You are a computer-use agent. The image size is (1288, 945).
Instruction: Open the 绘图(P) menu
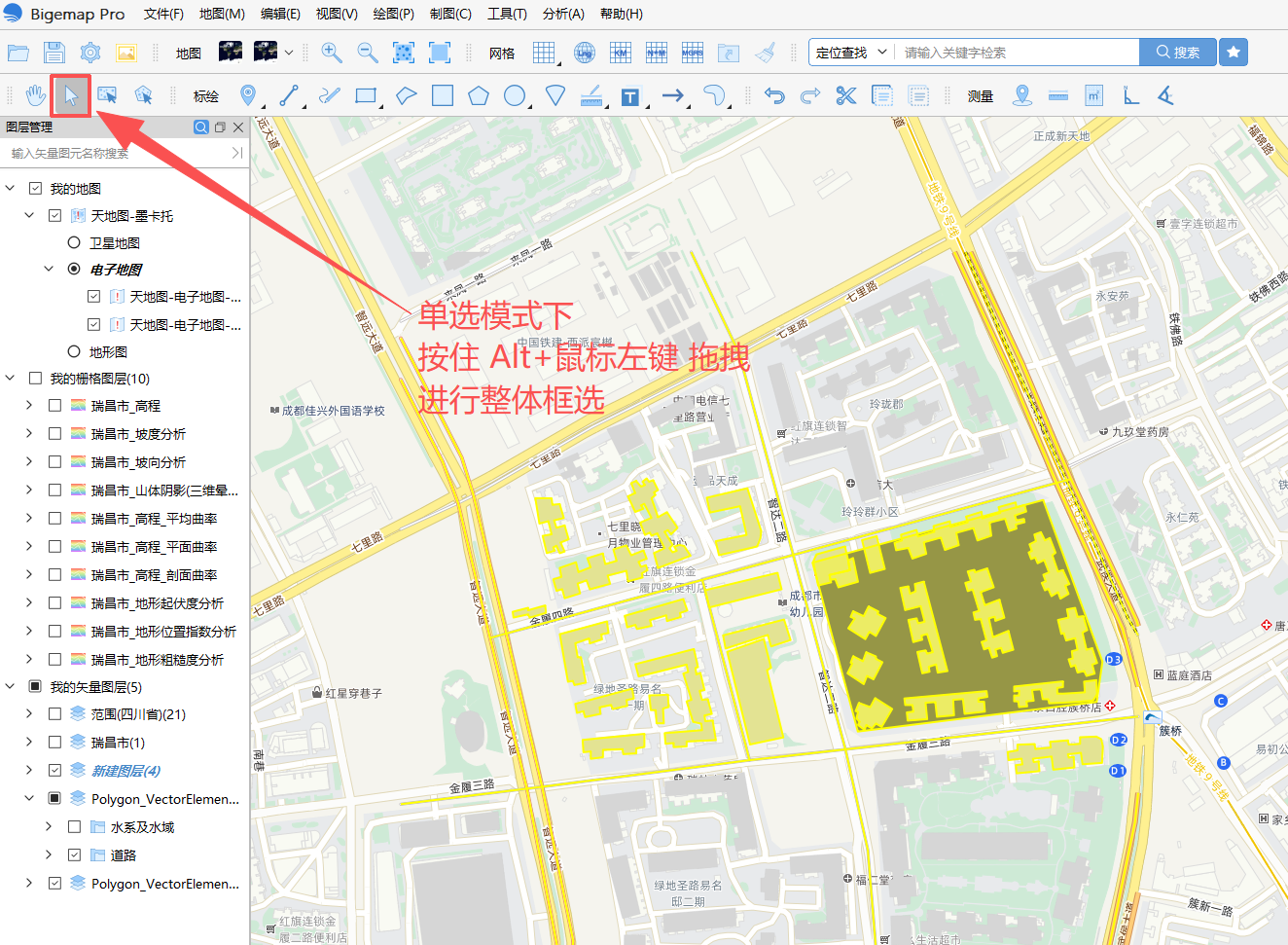[x=393, y=14]
